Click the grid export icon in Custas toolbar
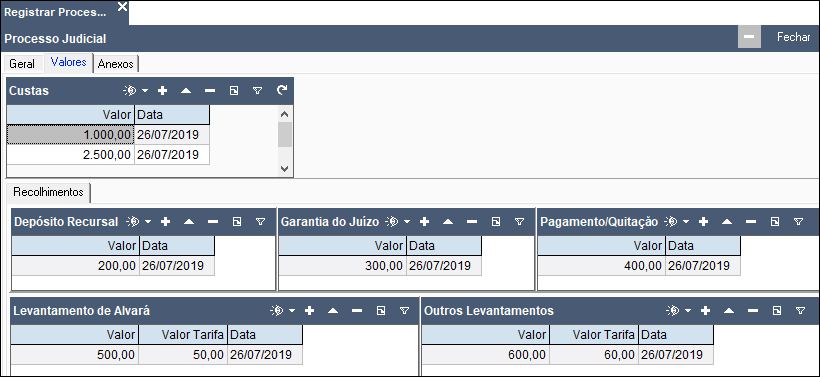 [234, 90]
